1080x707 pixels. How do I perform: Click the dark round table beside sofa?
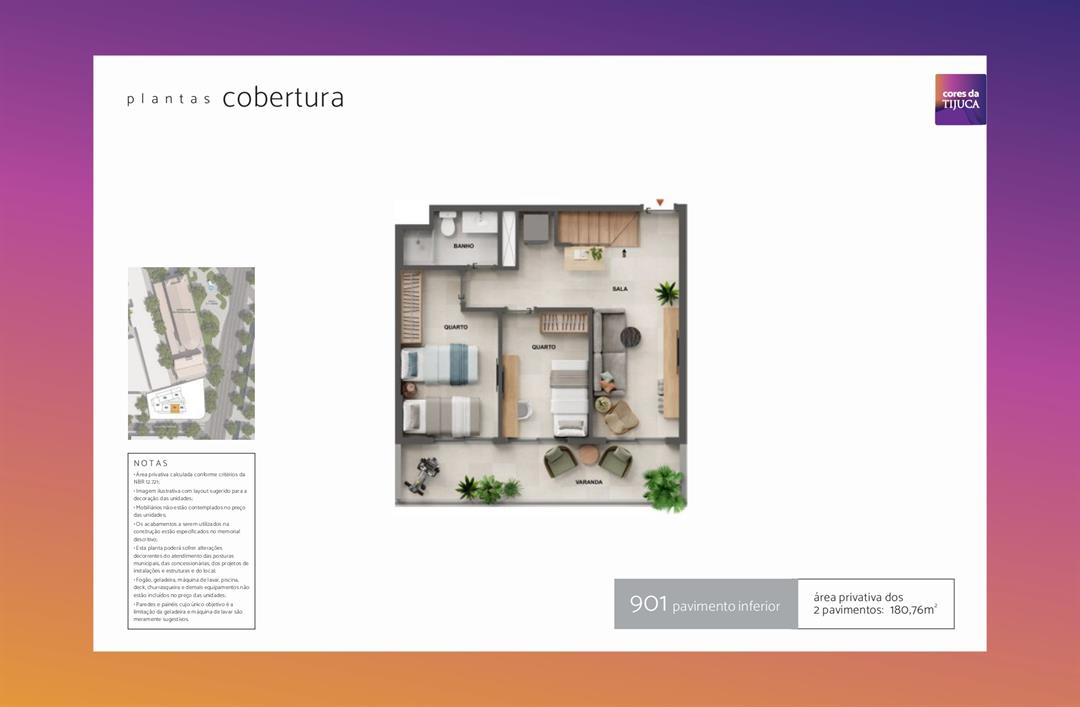coord(629,337)
